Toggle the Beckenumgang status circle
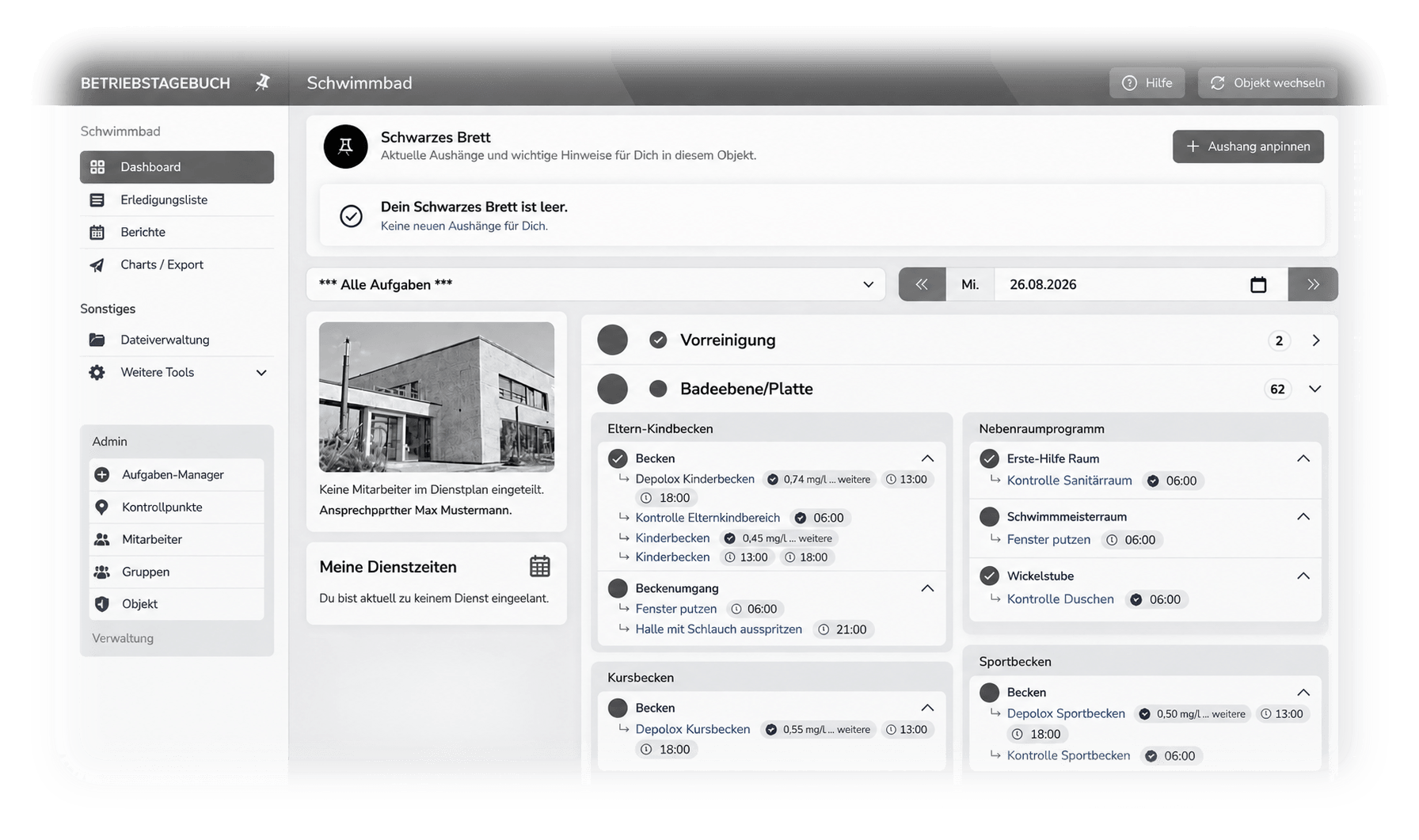The height and width of the screenshot is (840, 1419). [x=618, y=588]
